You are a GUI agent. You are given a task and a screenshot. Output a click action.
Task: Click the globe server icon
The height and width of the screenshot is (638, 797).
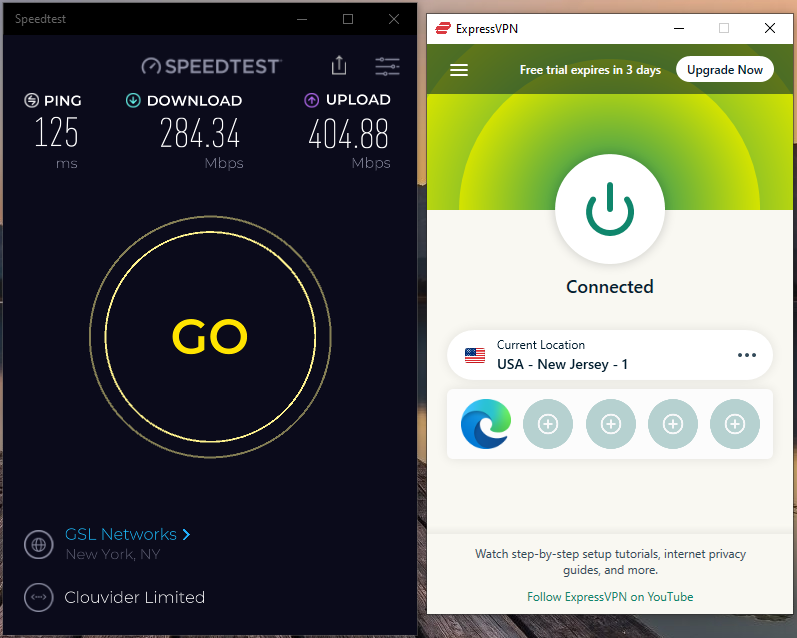click(x=39, y=544)
